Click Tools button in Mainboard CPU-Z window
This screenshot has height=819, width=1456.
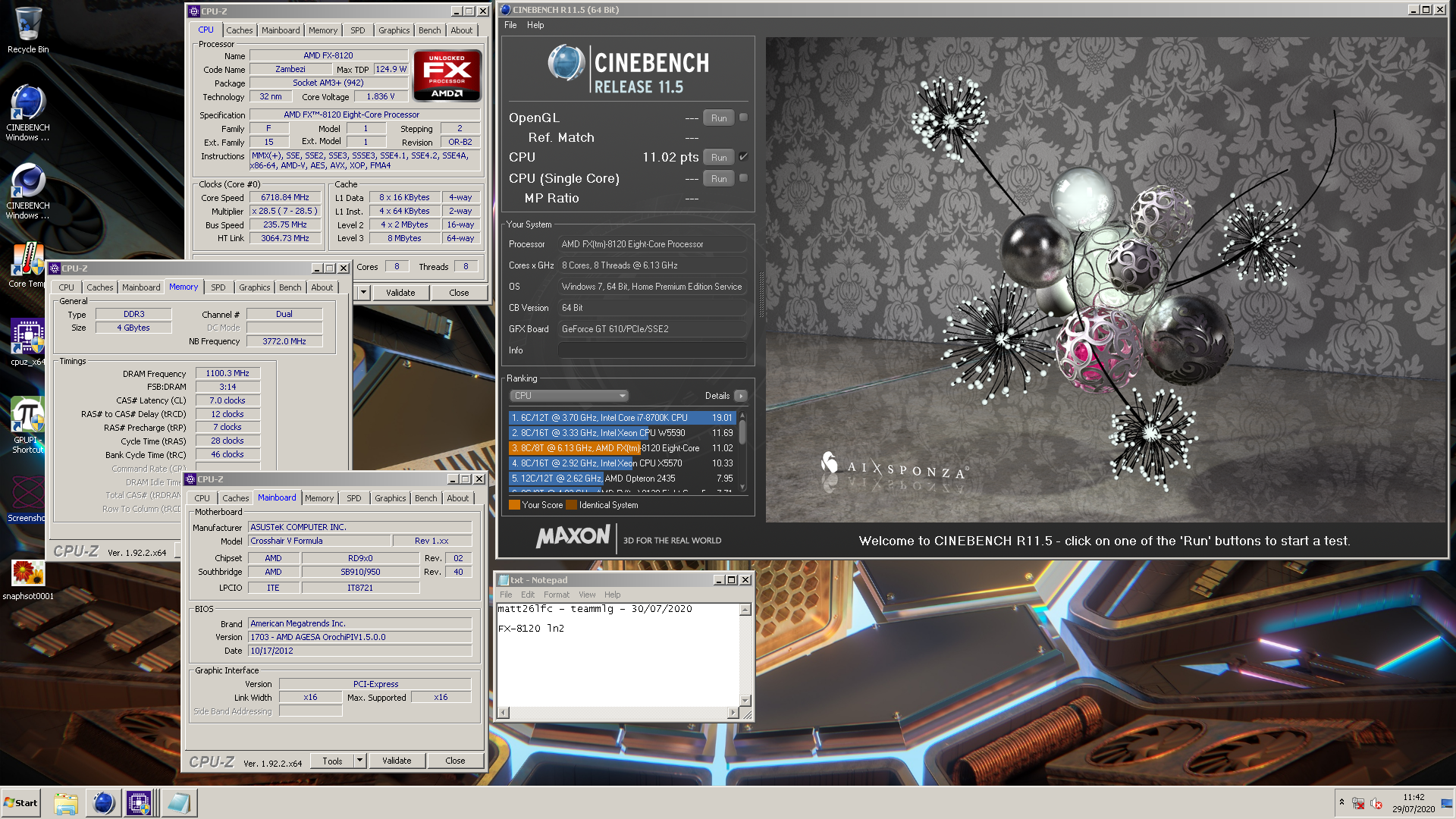point(332,761)
